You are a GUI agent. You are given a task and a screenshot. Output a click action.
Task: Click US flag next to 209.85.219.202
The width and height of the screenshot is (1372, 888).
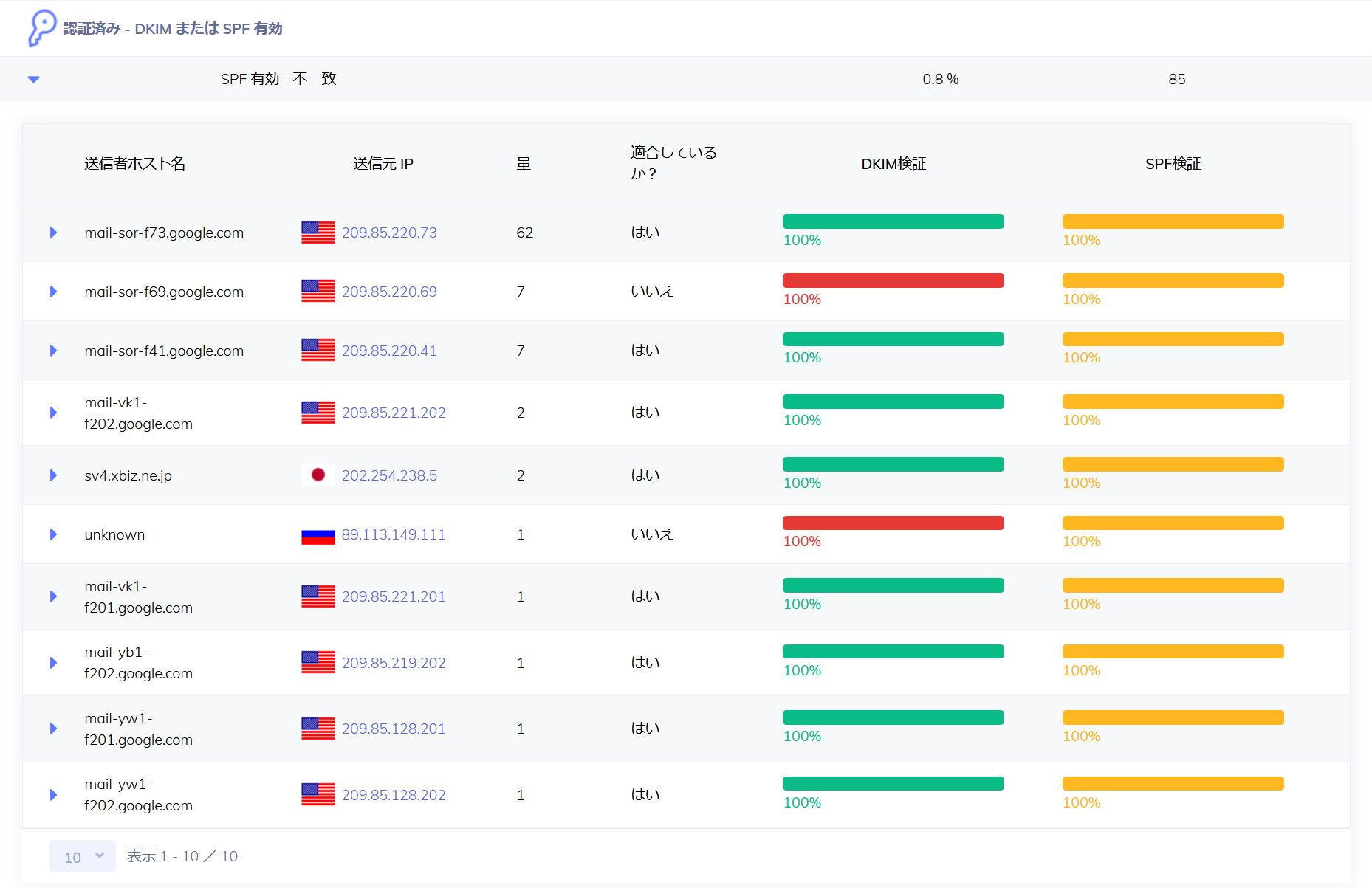318,663
